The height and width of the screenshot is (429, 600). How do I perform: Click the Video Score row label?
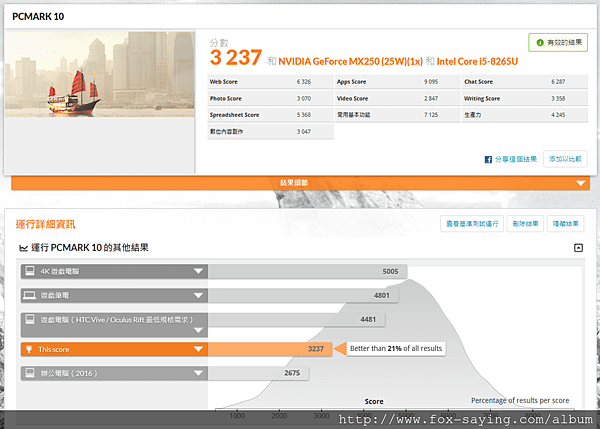click(x=352, y=99)
